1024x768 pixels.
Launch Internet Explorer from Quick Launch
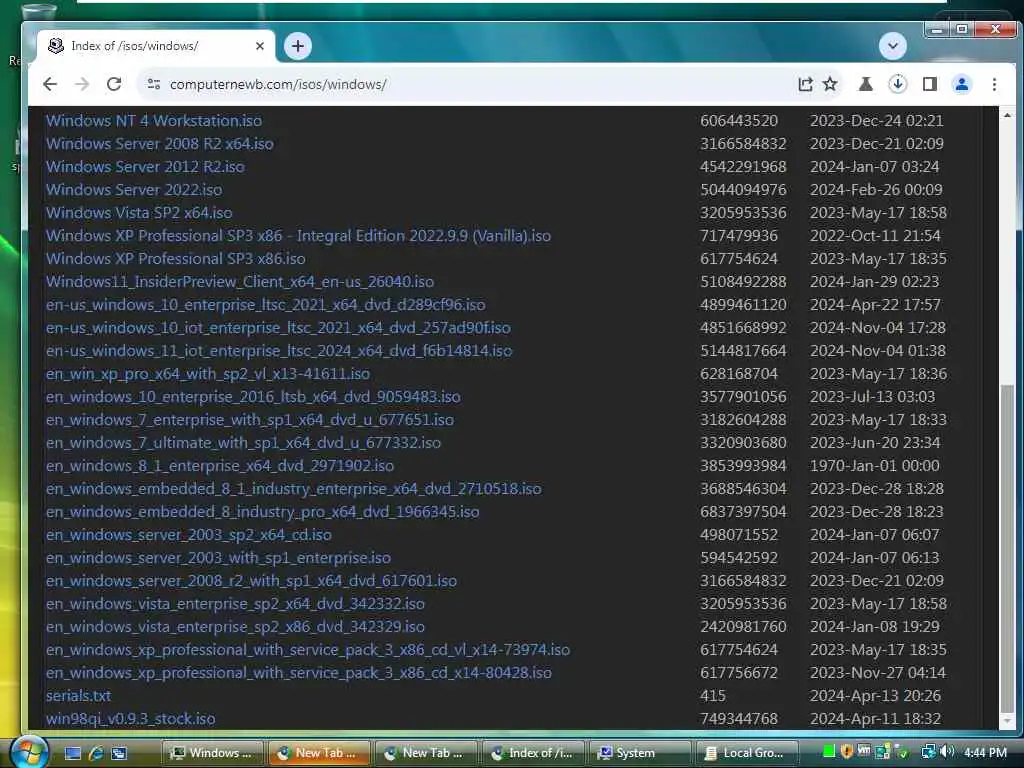coord(96,753)
